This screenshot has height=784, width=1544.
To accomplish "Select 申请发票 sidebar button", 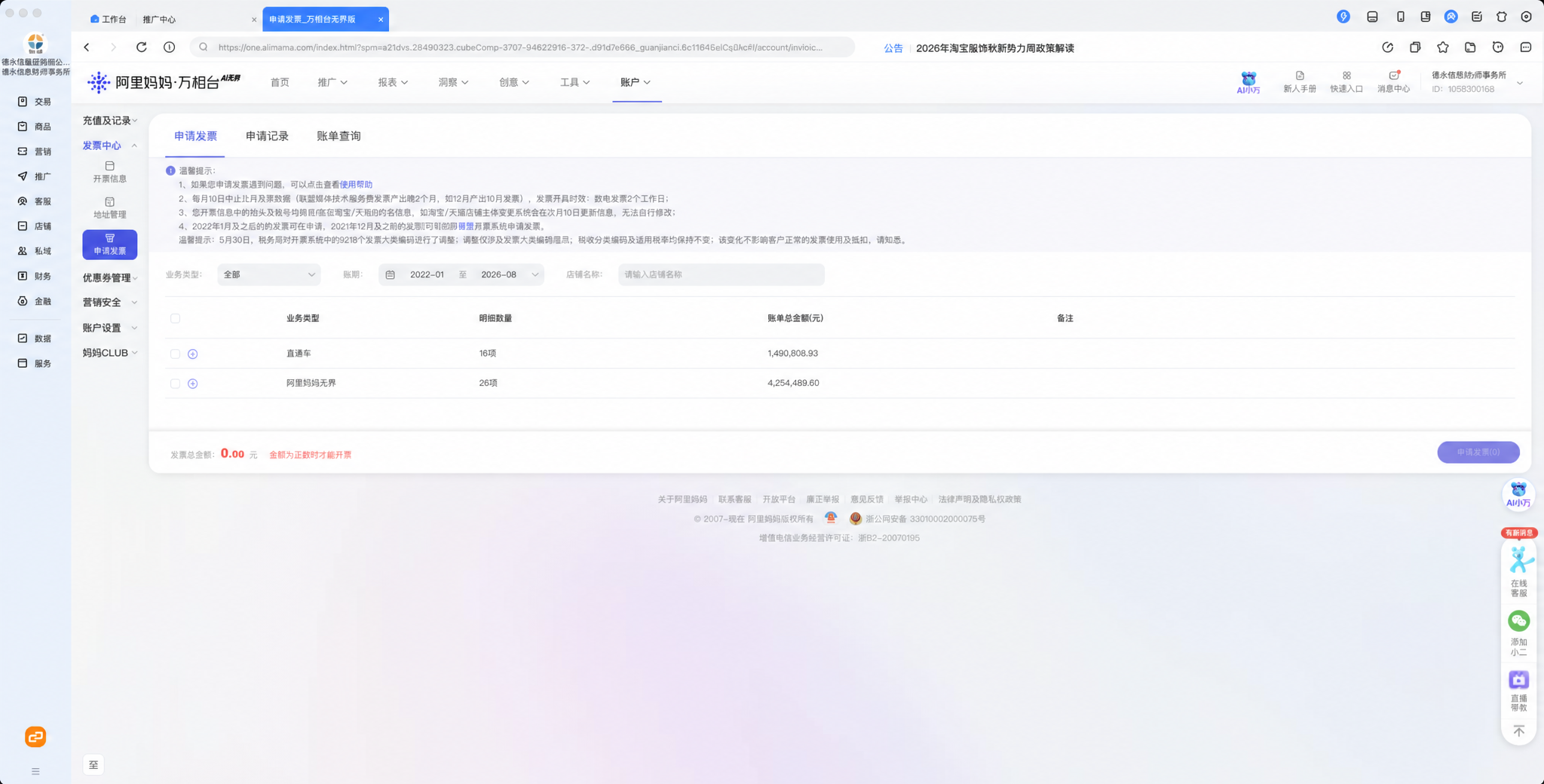I will pyautogui.click(x=110, y=244).
